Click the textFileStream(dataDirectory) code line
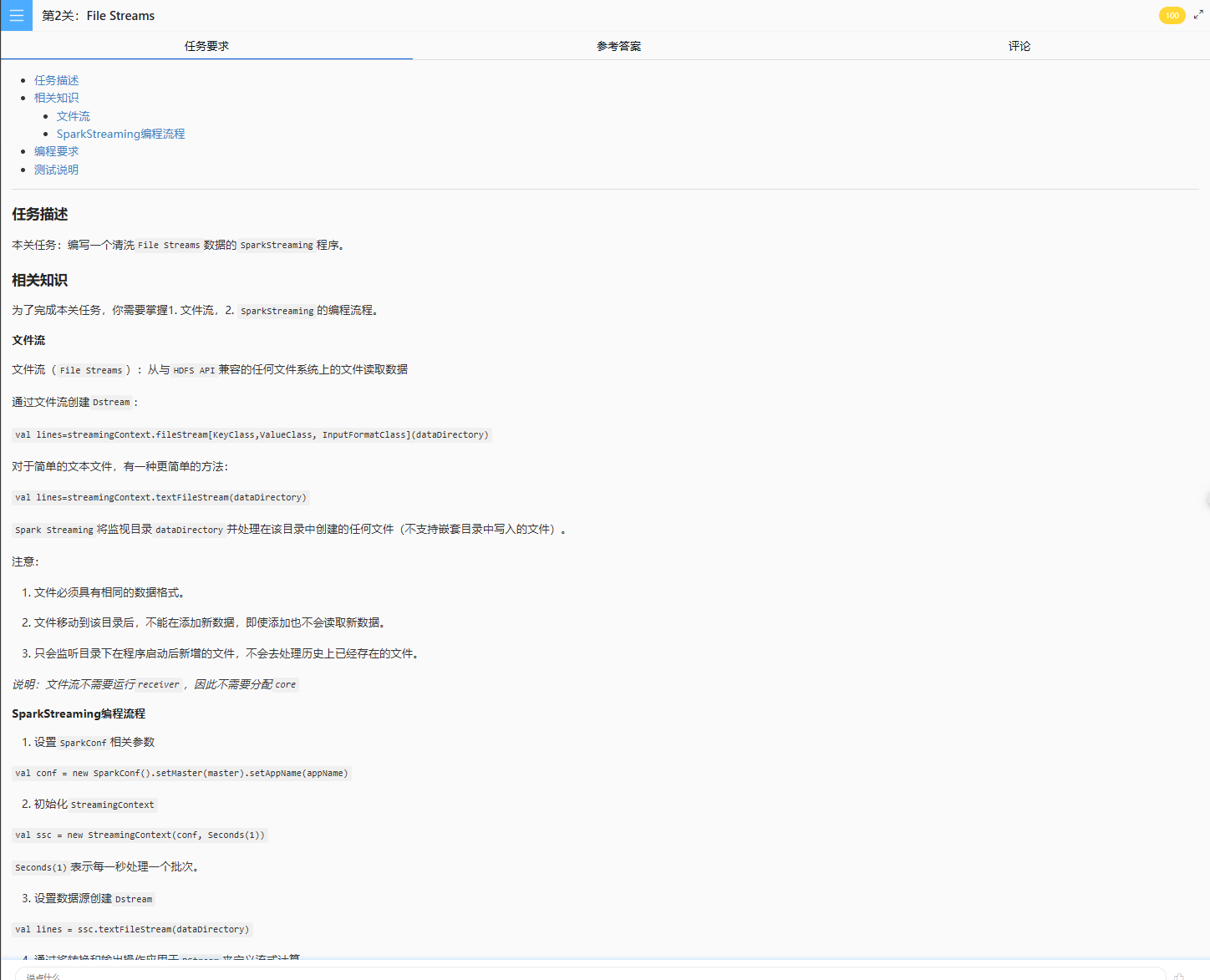Viewport: 1210px width, 980px height. click(160, 497)
